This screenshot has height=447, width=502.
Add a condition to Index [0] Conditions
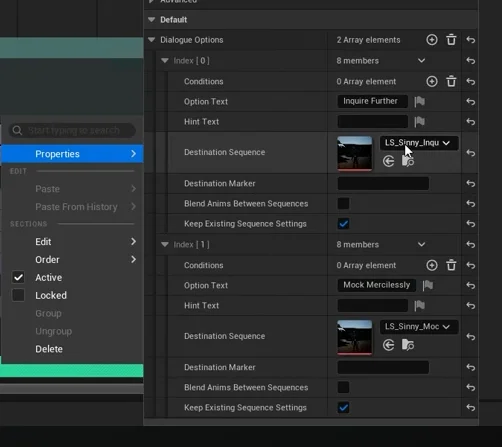click(x=432, y=81)
